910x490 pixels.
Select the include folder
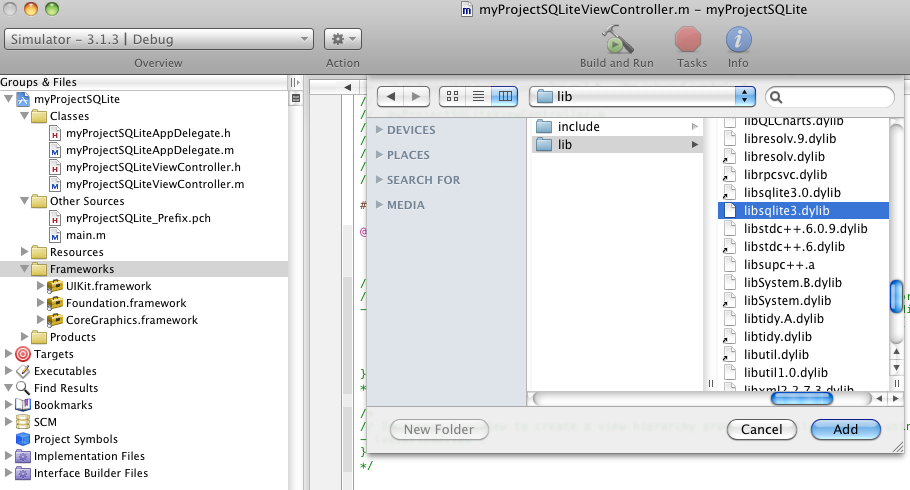618,127
